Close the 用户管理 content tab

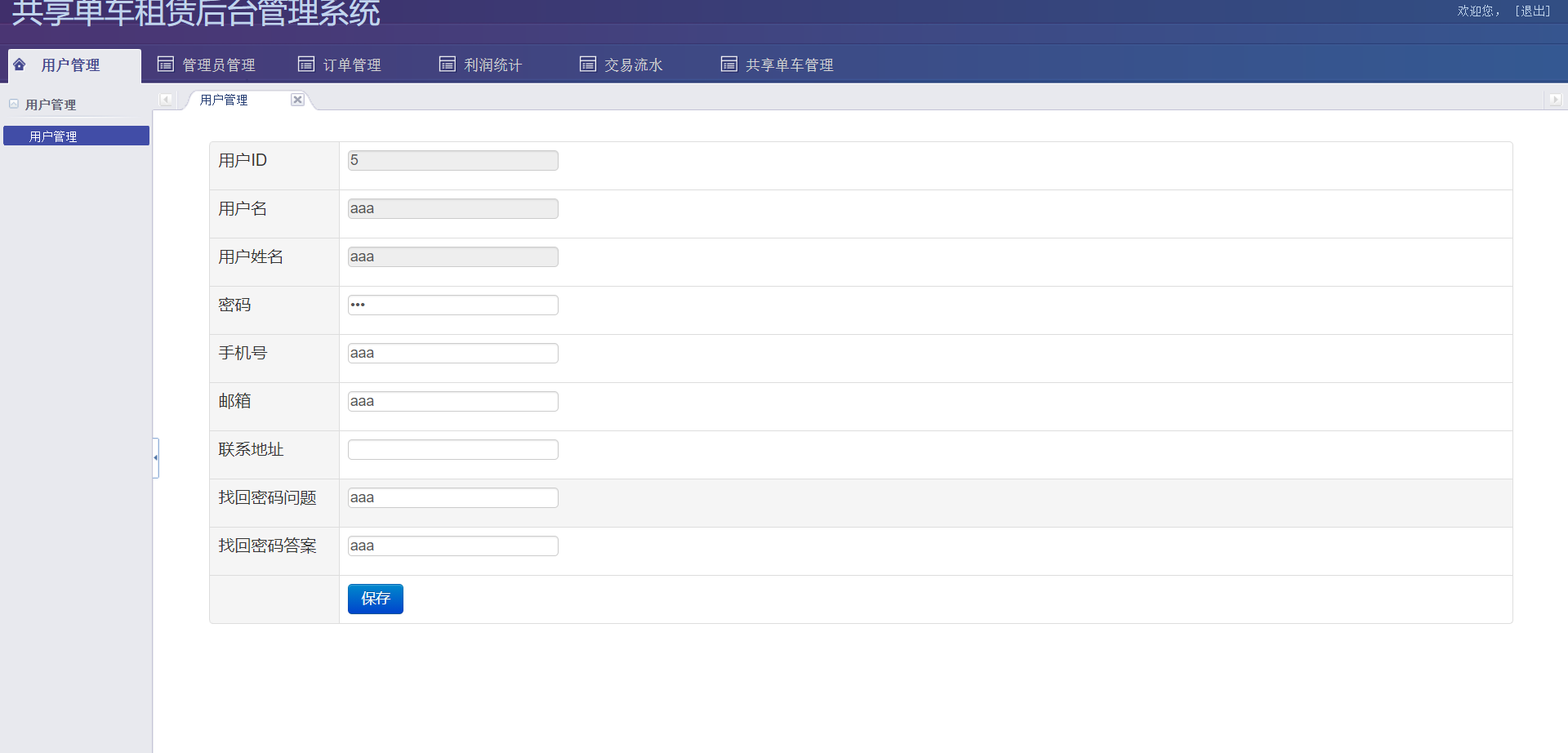tap(298, 100)
